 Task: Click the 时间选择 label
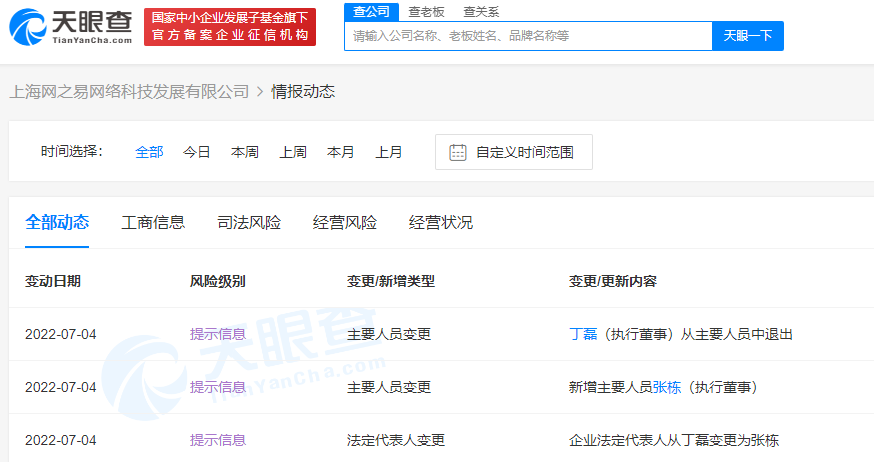coord(72,151)
